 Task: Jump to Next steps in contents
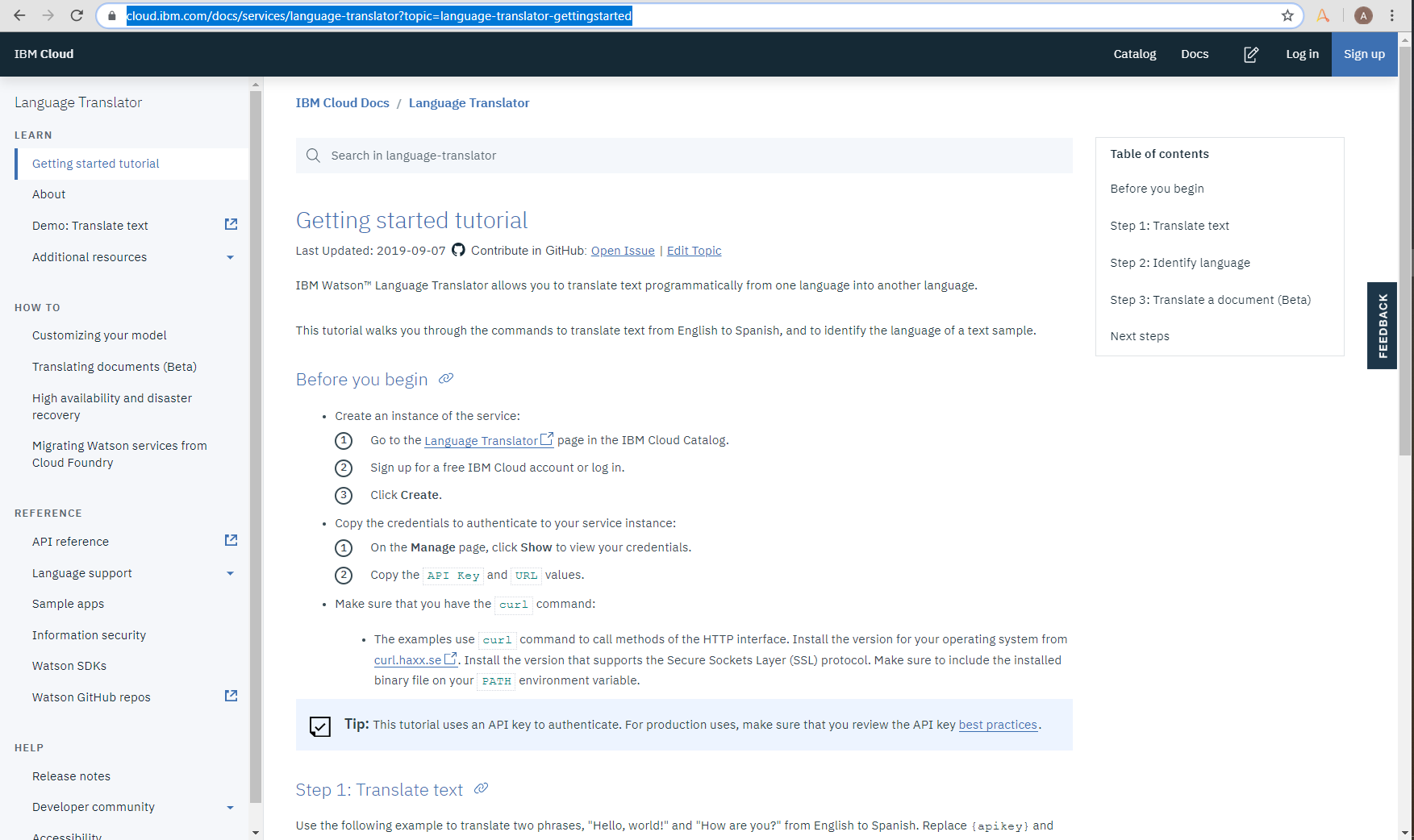click(x=1140, y=336)
